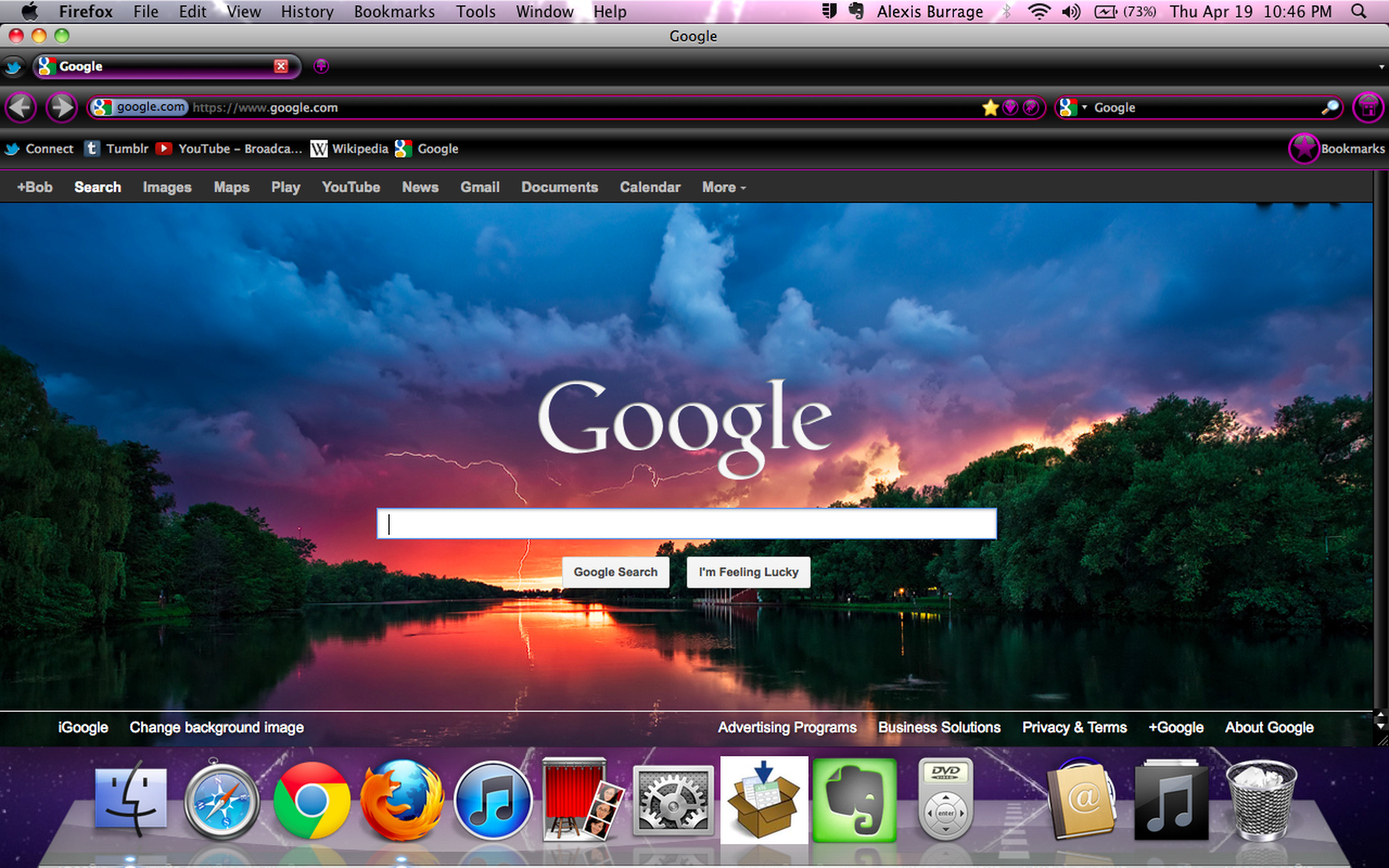Click the tab list dropdown arrow

coord(1381,67)
